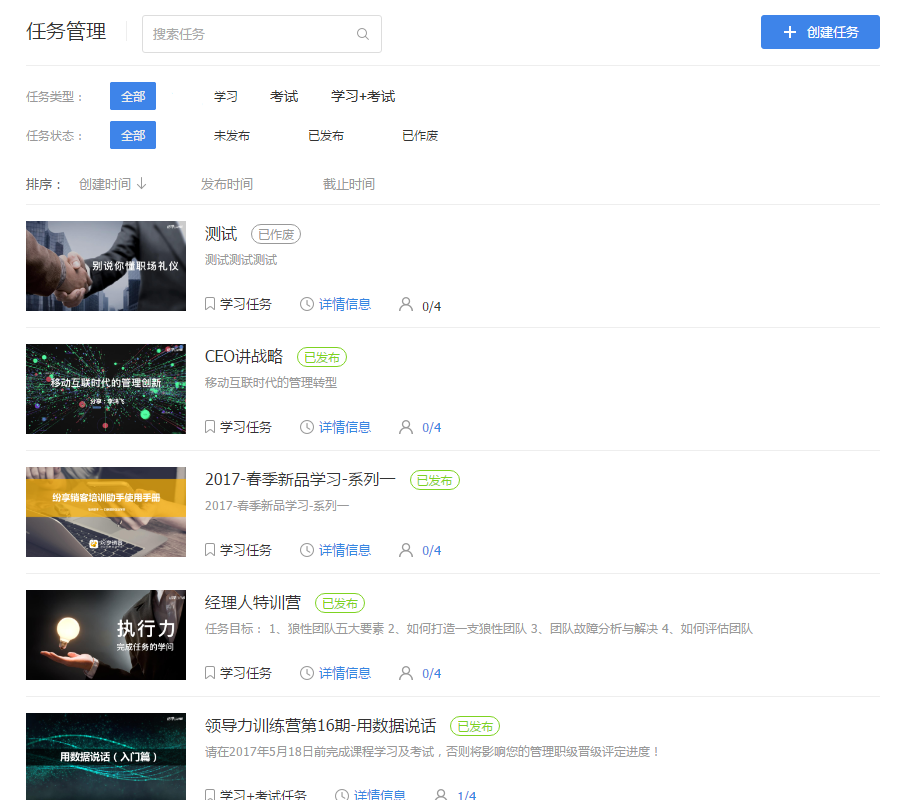Open the CEO讲战略 task title

(244, 356)
